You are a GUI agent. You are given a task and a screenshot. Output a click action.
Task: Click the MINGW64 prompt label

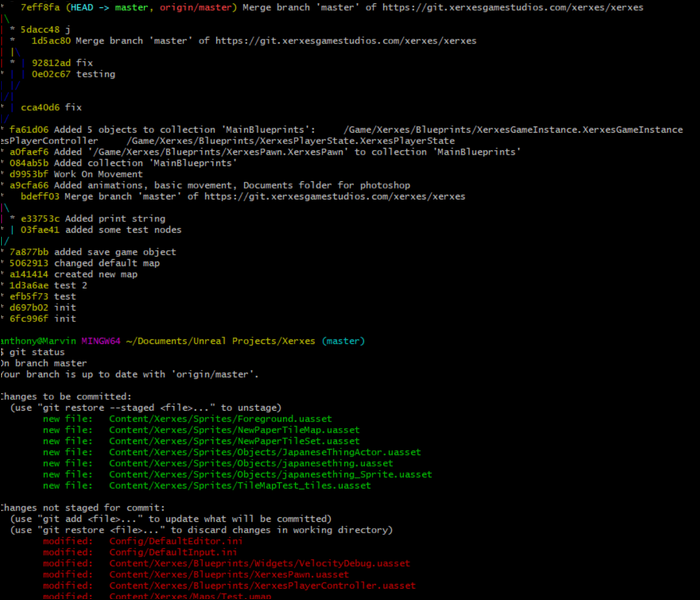click(101, 341)
